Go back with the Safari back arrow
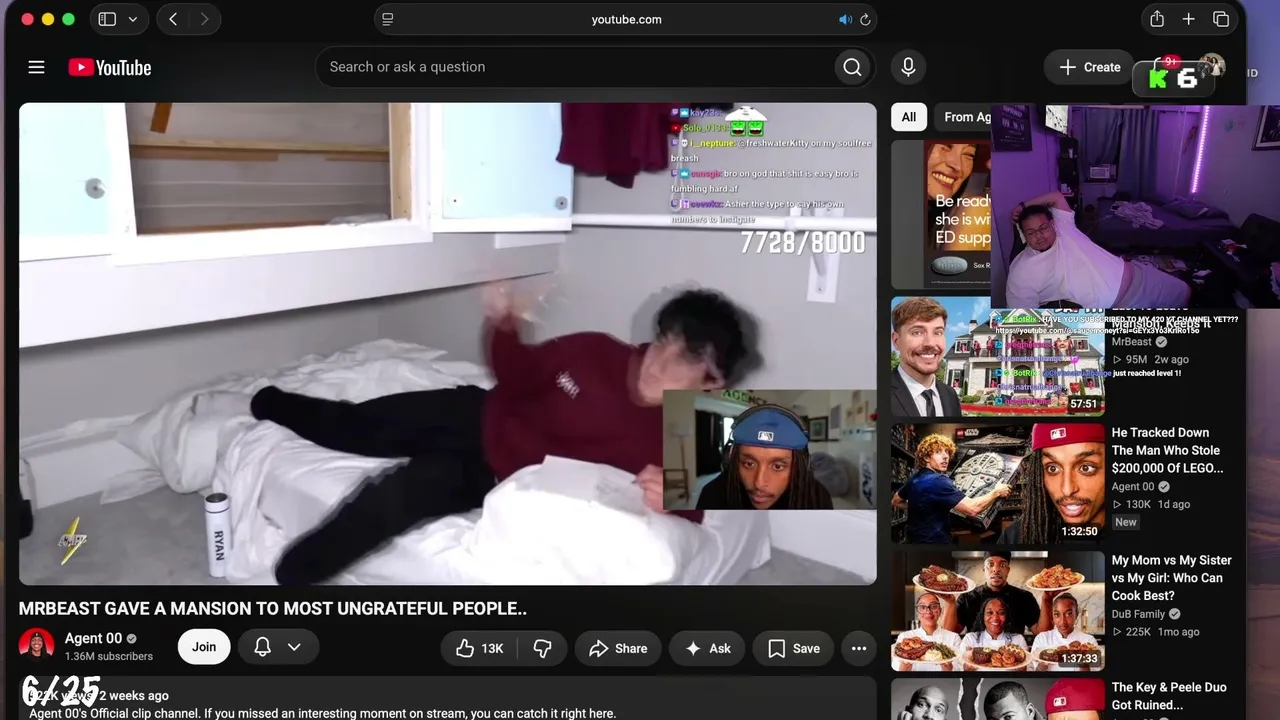Viewport: 1280px width, 720px height. tap(173, 19)
